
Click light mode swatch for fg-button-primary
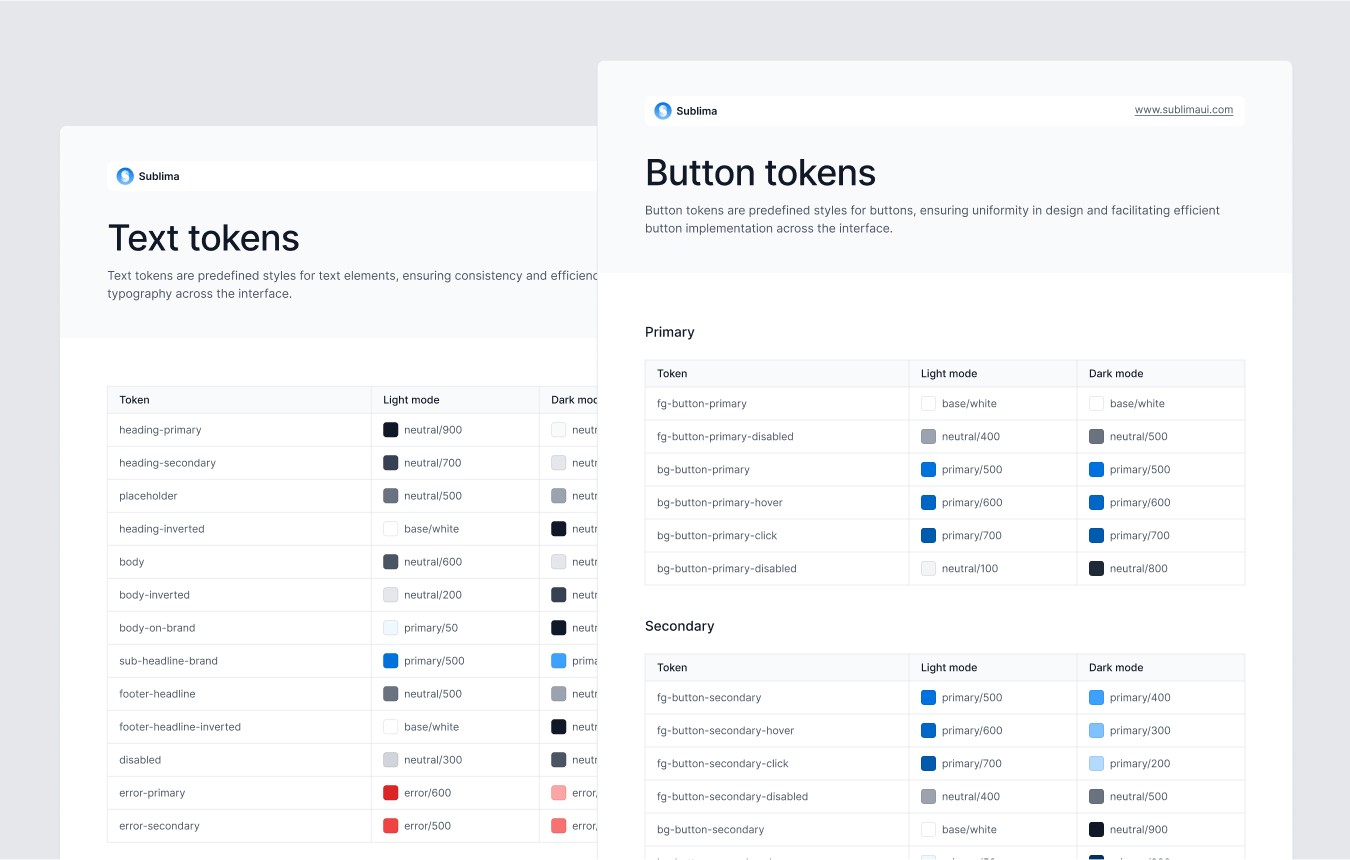[928, 404]
